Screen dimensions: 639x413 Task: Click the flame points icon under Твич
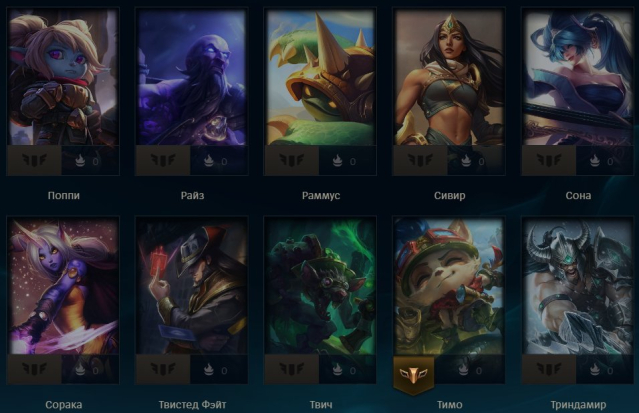pos(337,369)
